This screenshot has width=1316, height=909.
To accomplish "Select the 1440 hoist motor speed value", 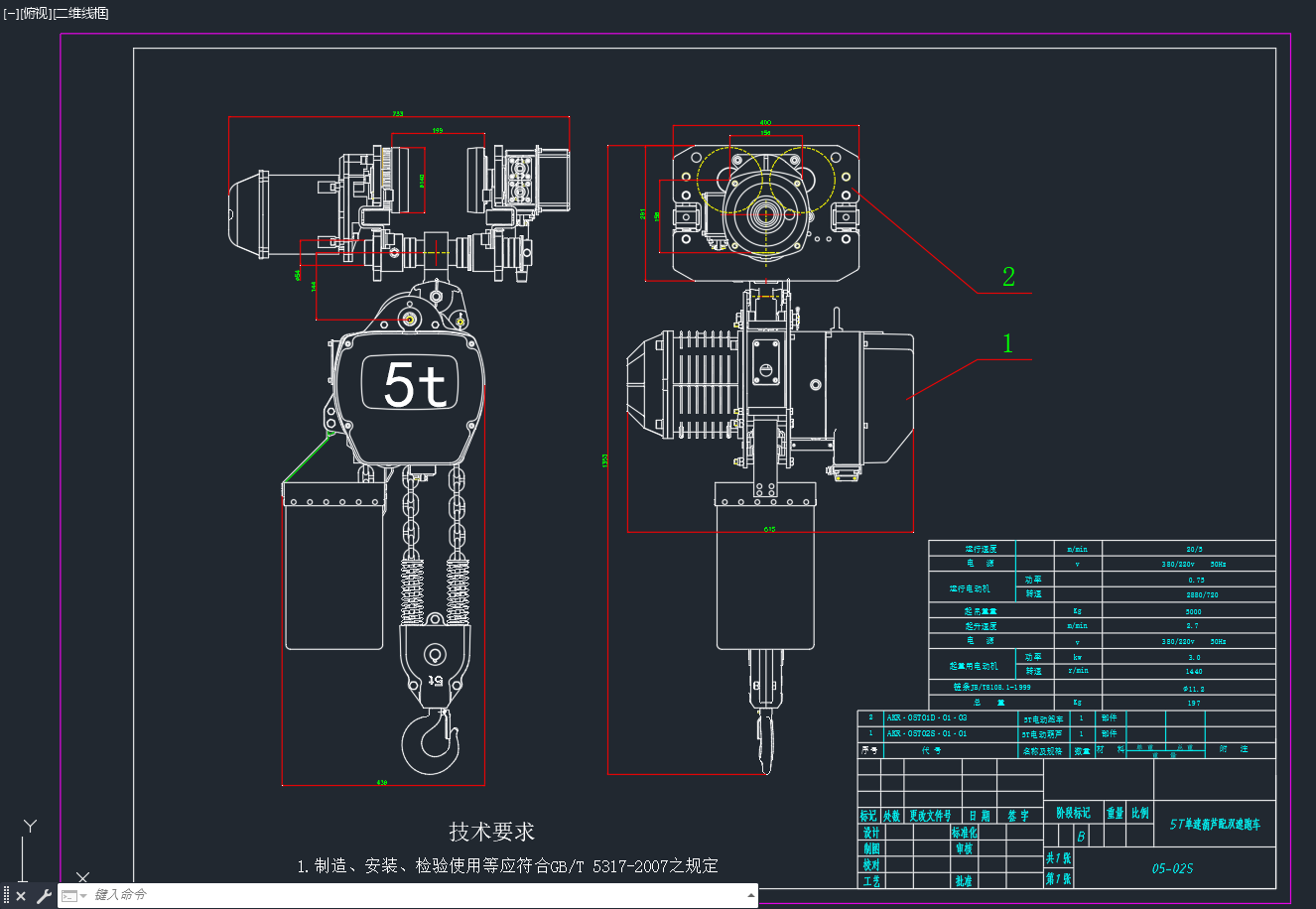I will click(x=1193, y=672).
